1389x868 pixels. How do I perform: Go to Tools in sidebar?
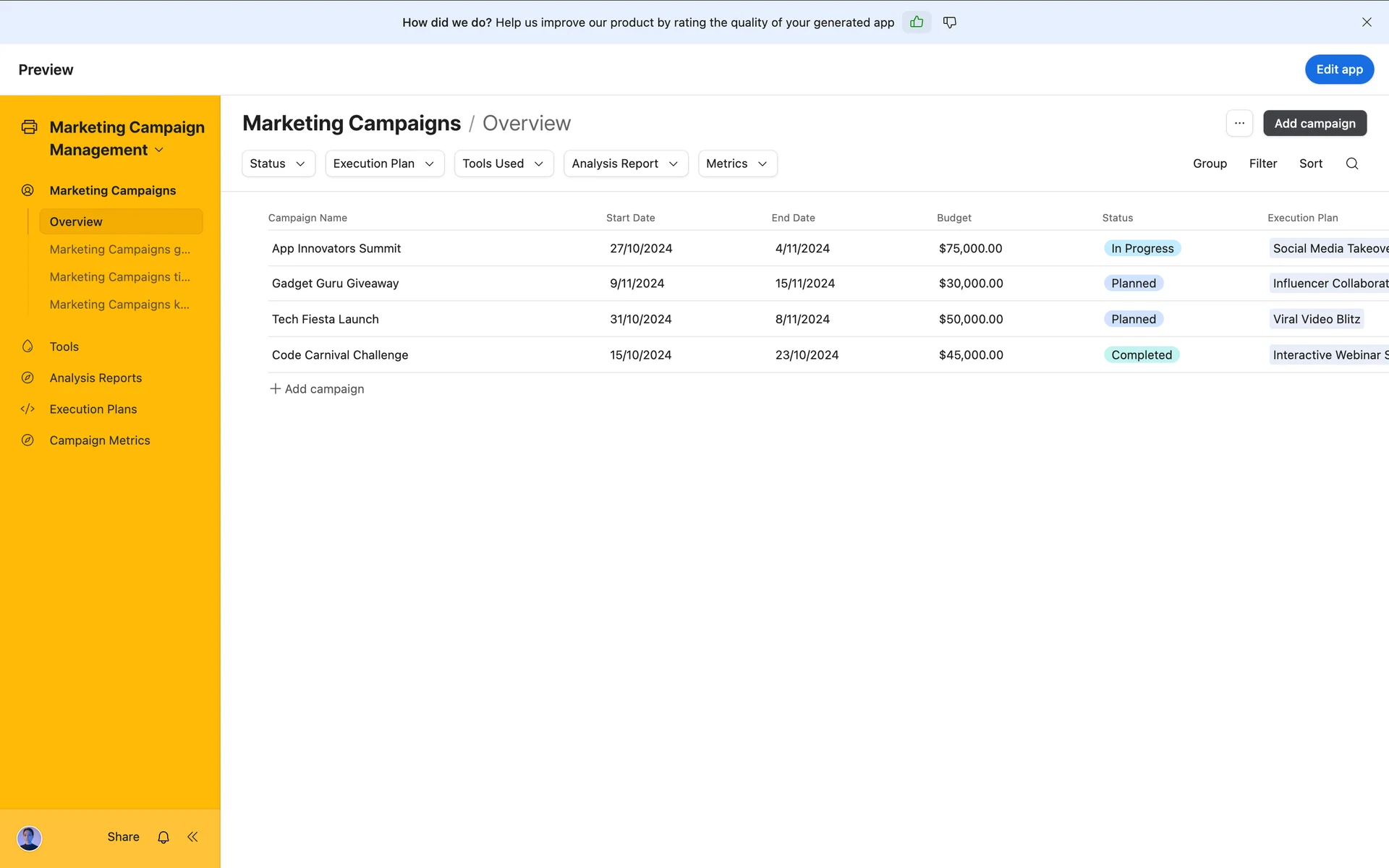click(x=64, y=346)
